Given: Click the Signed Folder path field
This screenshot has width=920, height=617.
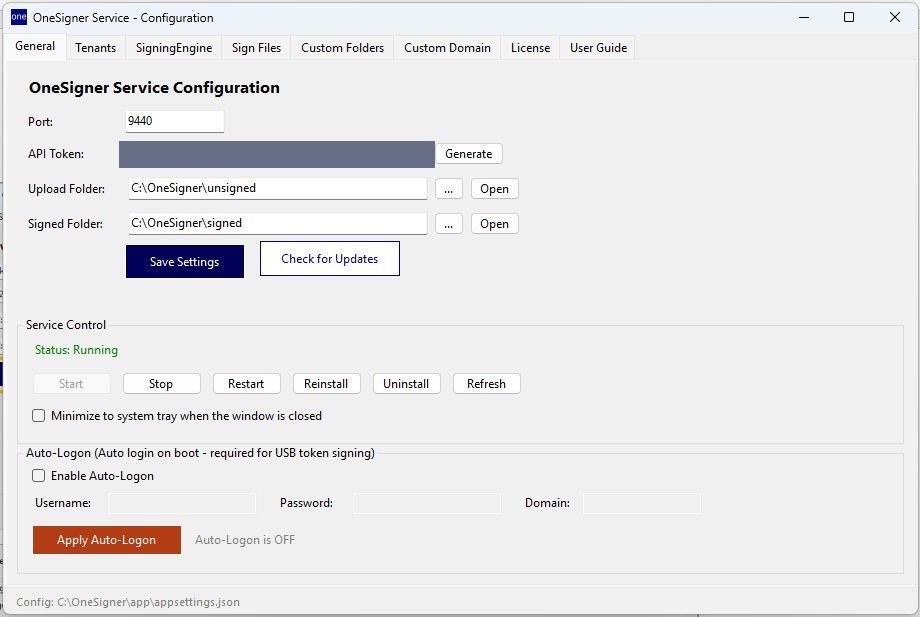Looking at the screenshot, I should [278, 223].
